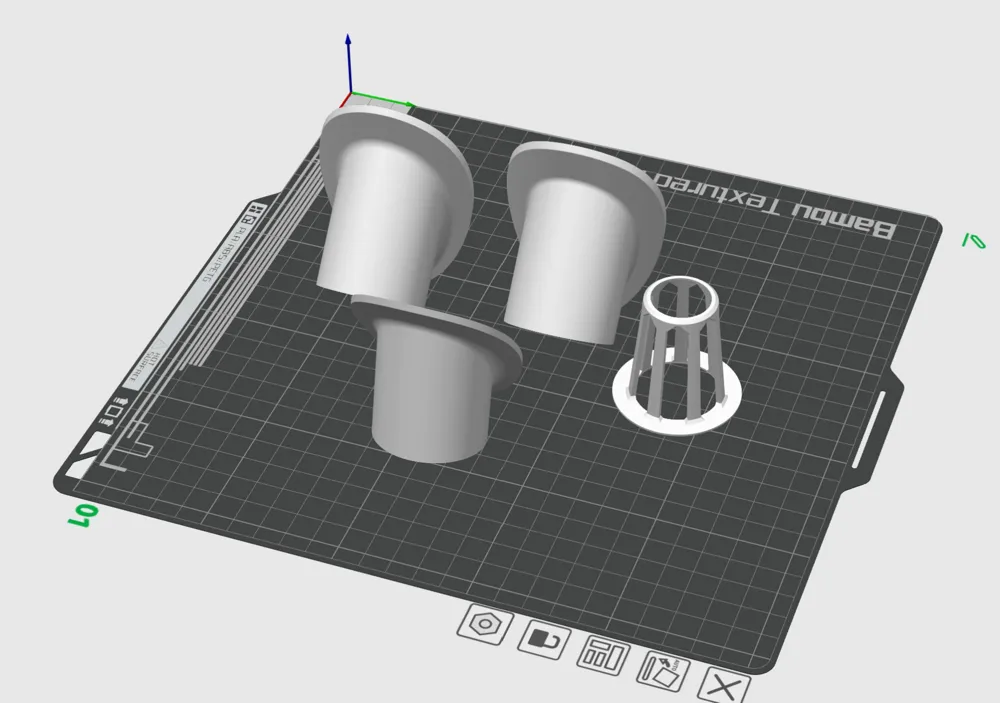Open the plate settings hexagon icon
Image resolution: width=1000 pixels, height=703 pixels.
(484, 622)
